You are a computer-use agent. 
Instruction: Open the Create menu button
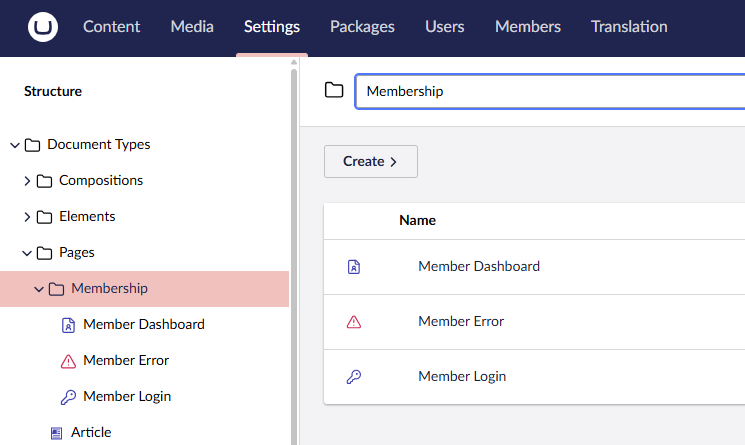pos(370,161)
